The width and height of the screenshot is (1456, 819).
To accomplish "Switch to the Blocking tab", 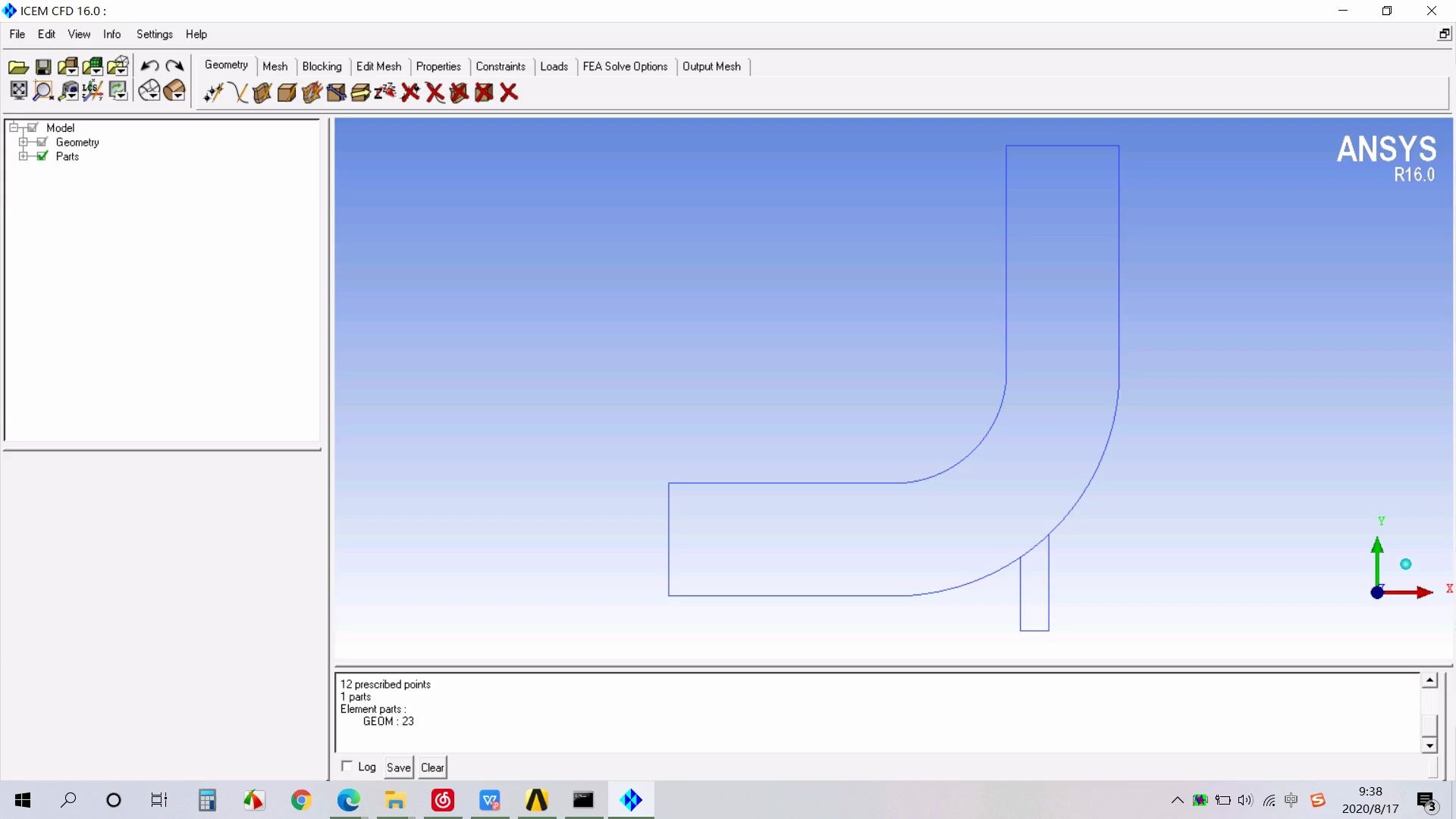I will [x=322, y=66].
